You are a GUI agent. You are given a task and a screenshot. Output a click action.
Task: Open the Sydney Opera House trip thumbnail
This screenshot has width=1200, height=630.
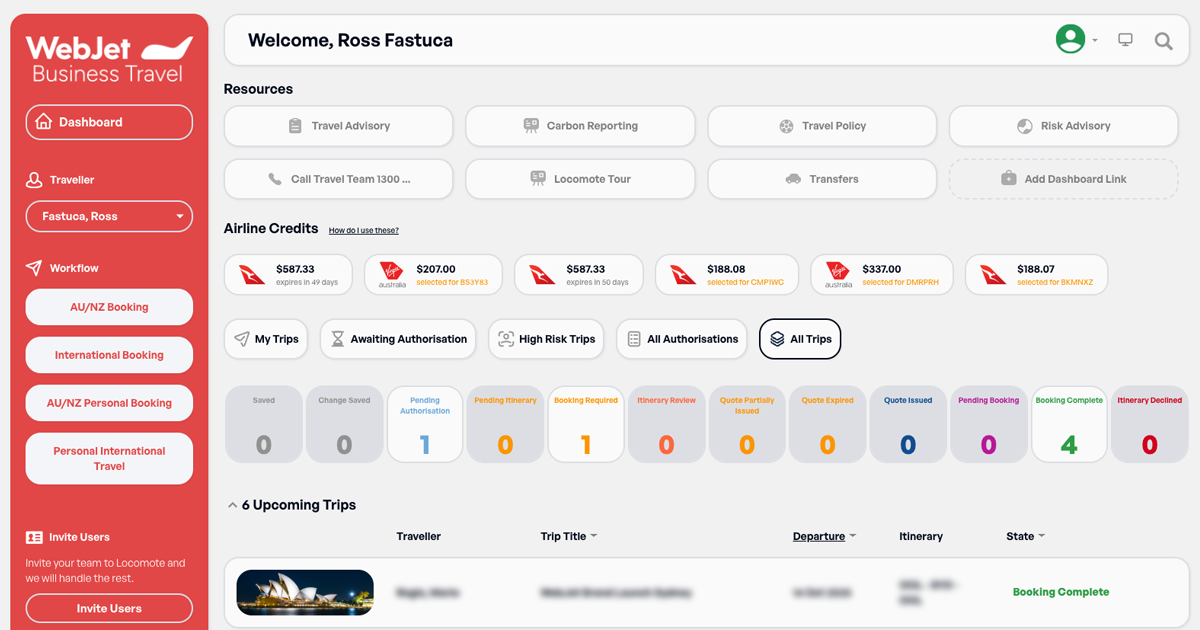click(x=305, y=592)
